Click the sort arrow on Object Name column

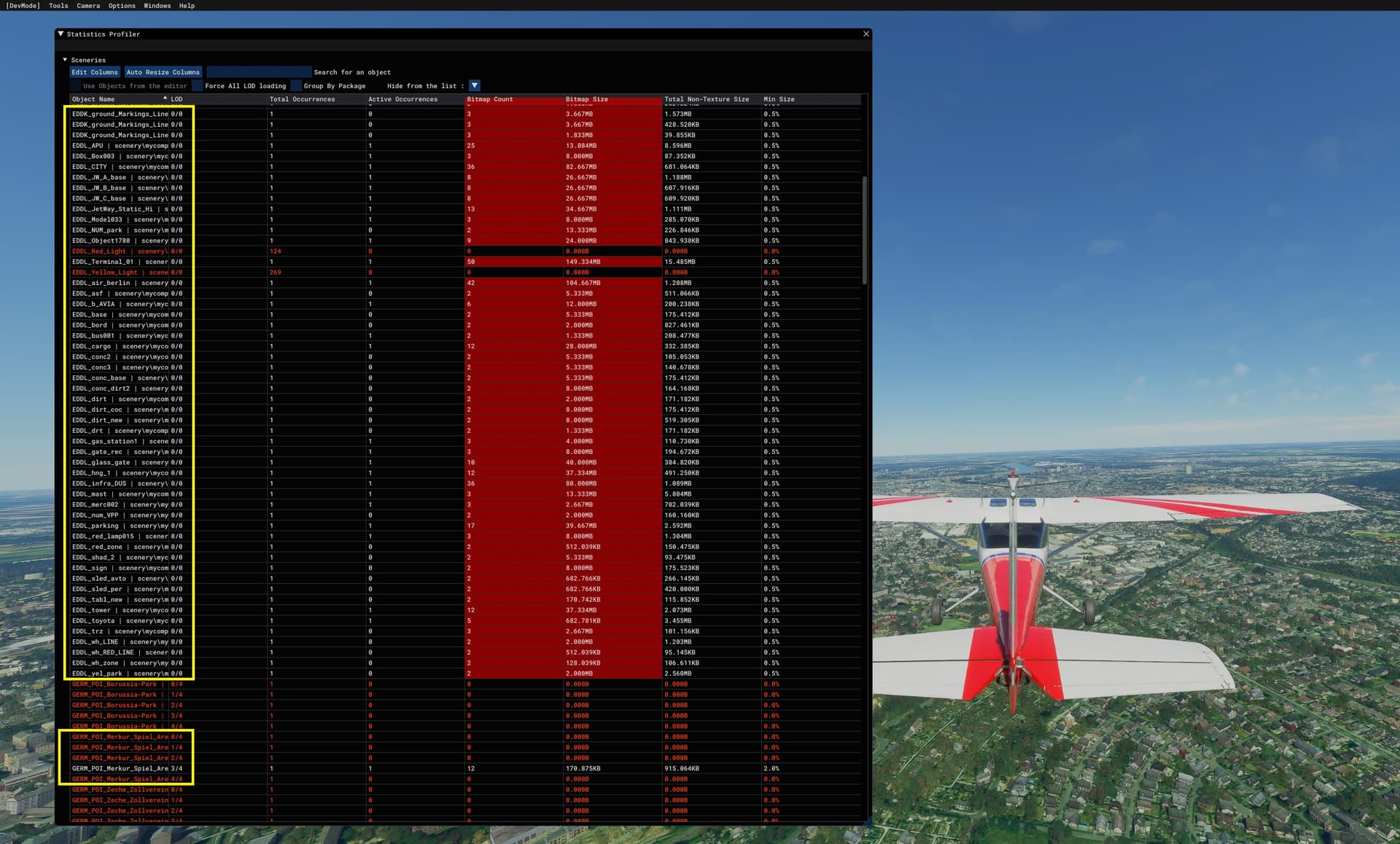coord(165,97)
